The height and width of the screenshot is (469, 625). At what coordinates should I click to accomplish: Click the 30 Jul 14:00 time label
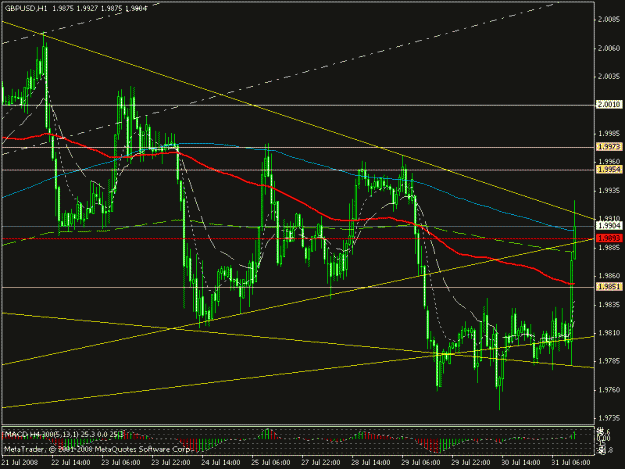pyautogui.click(x=521, y=463)
